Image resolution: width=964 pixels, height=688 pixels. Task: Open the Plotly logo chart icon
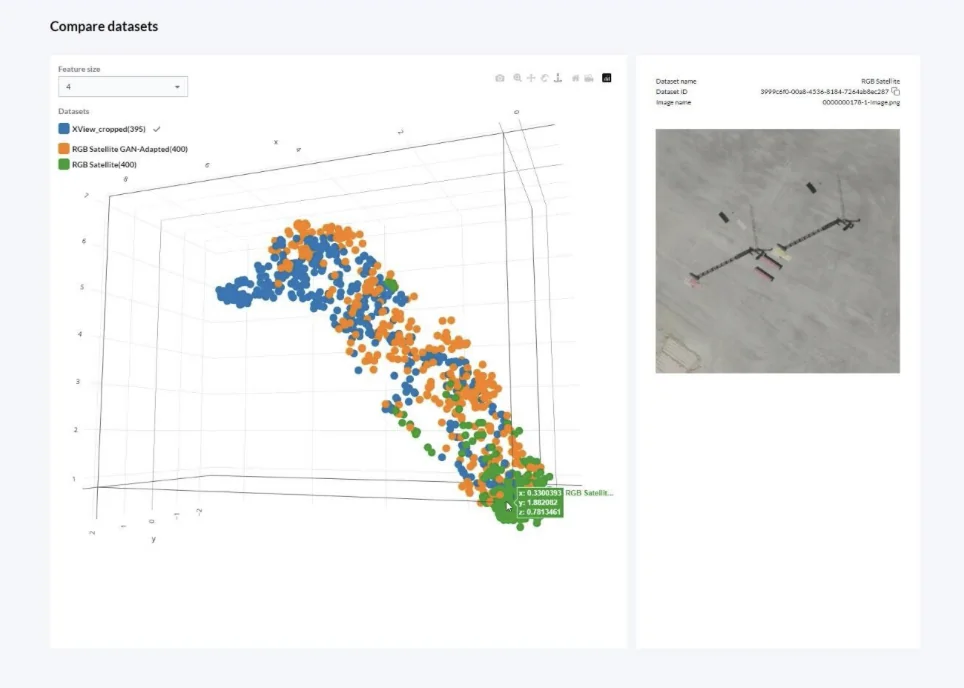click(607, 78)
